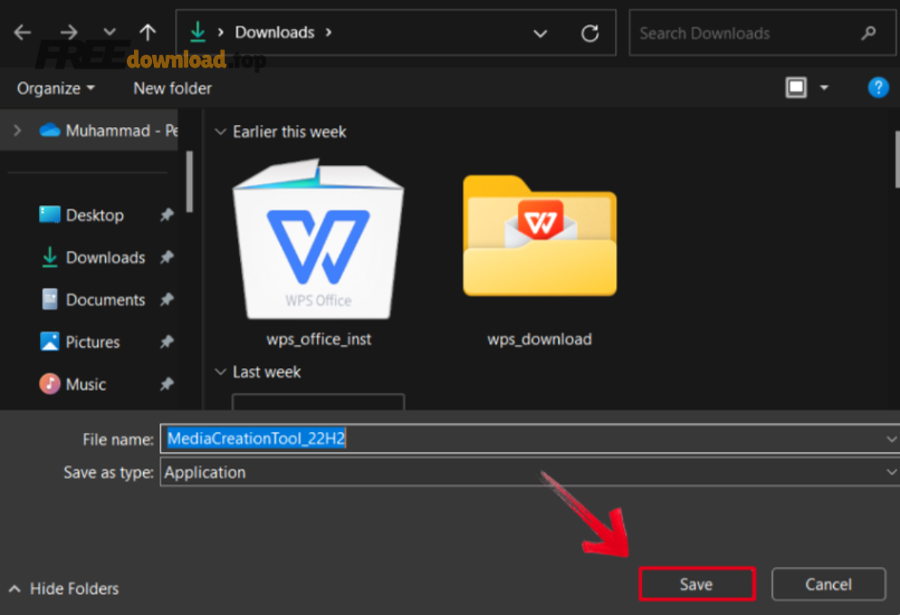Open Music in the navigation pane

pyautogui.click(x=72, y=384)
